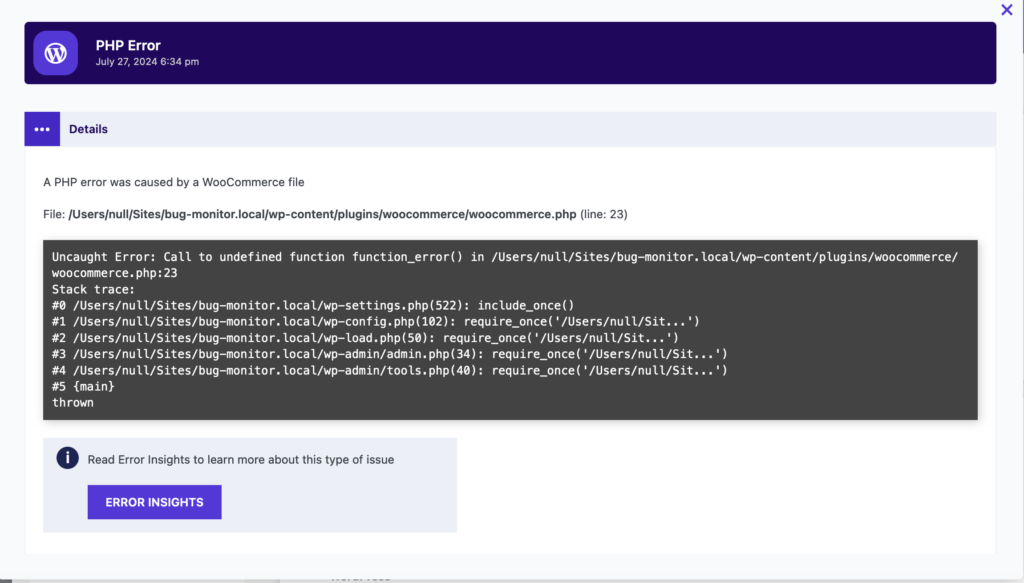The height and width of the screenshot is (583, 1024).
Task: Click the WooCommerce file path in bold
Action: click(x=323, y=214)
